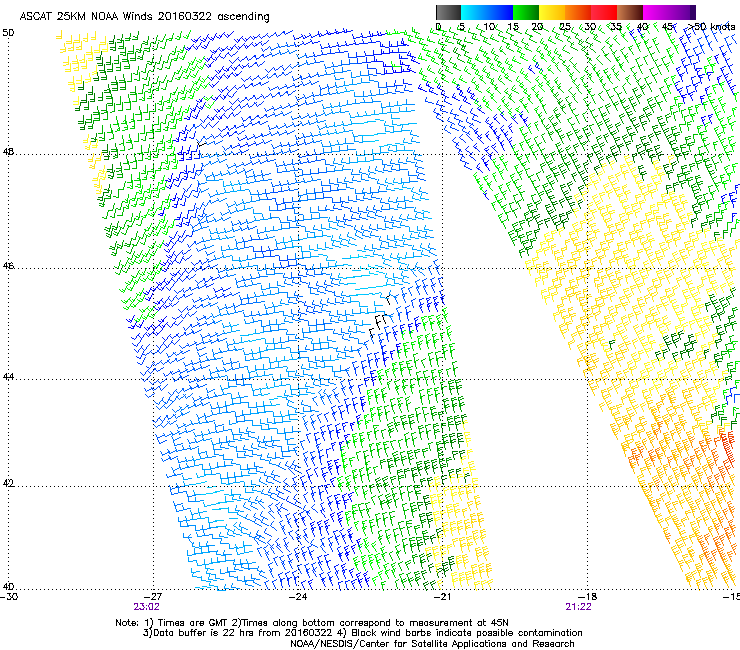Click the yellow 20-25 knots legend swatch
Screen dimensions: 740x650
[x=552, y=12]
